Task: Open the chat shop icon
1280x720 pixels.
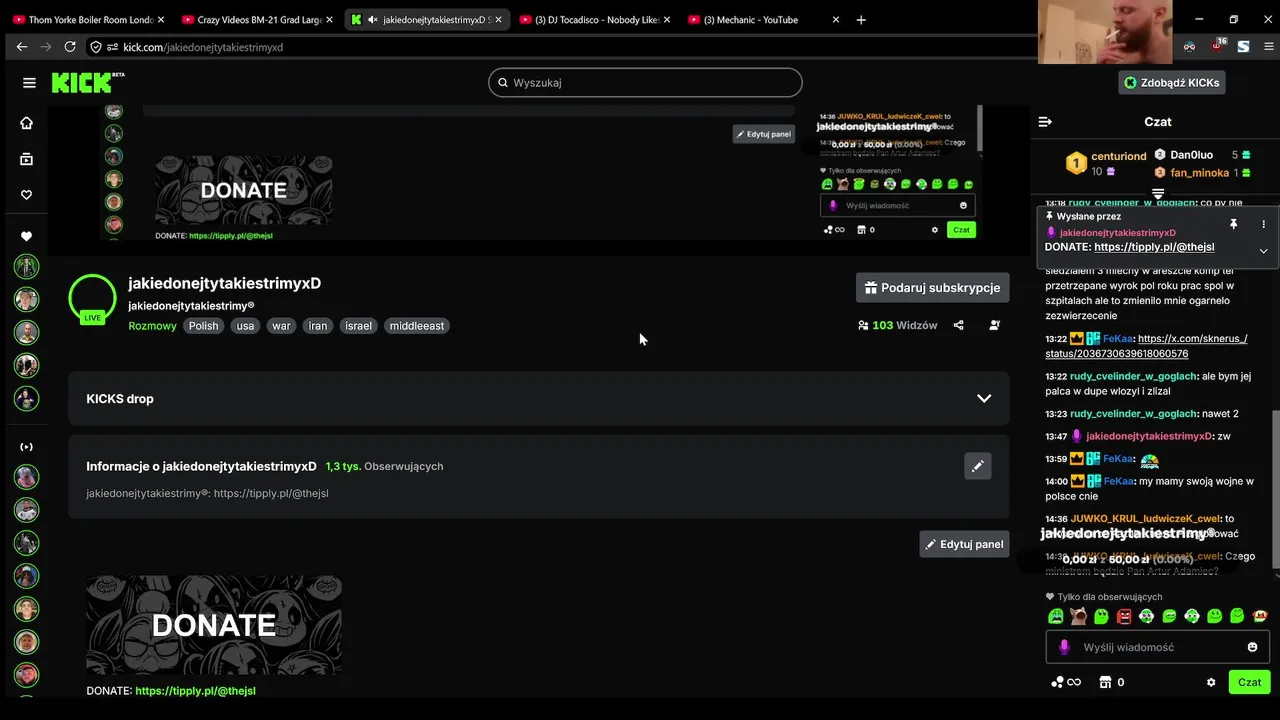Action: (1105, 682)
